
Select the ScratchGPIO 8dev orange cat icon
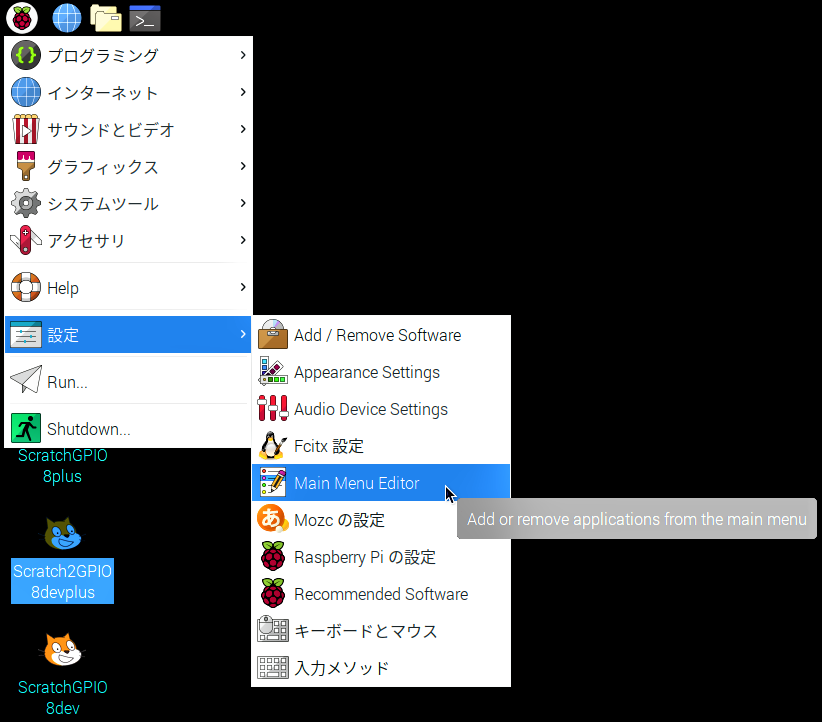[x=62, y=650]
